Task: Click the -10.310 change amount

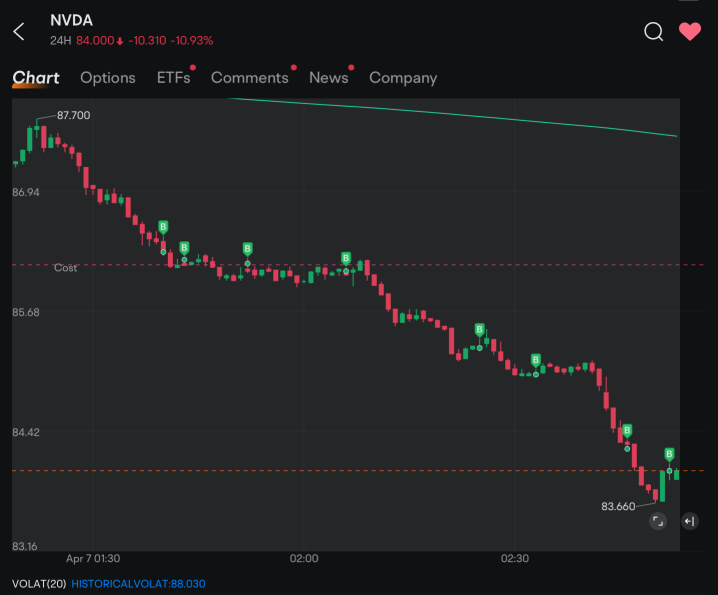Action: [x=147, y=41]
